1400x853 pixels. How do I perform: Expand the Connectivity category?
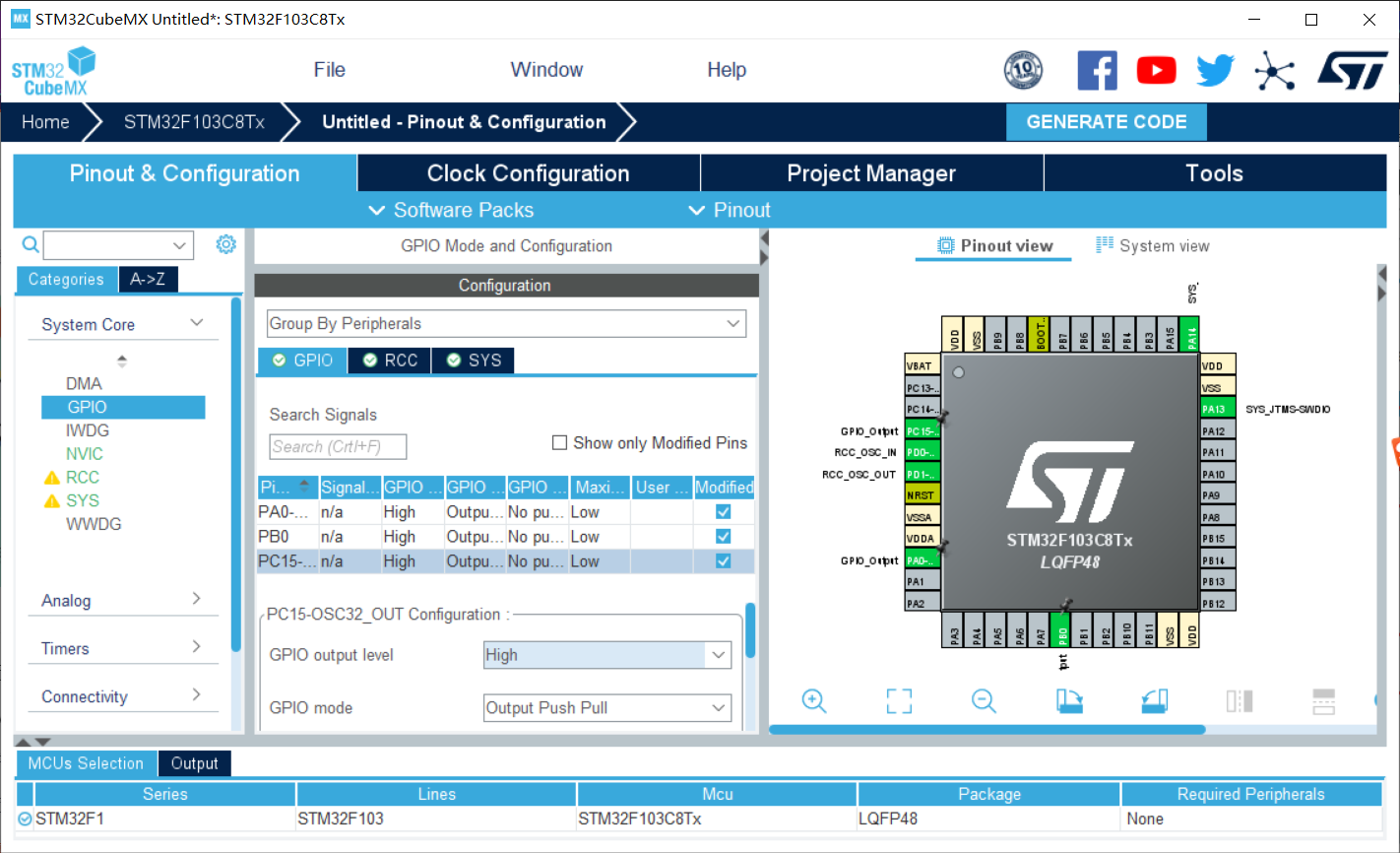(197, 694)
